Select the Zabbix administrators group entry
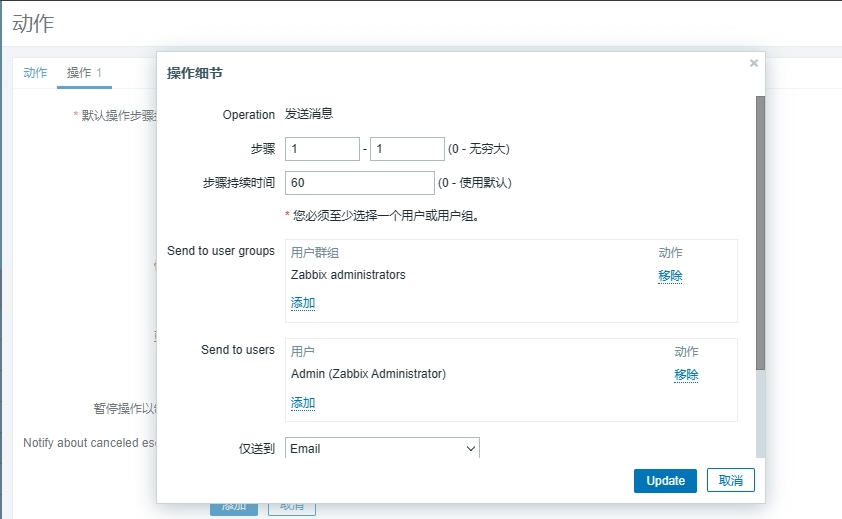The image size is (842, 519). point(348,275)
